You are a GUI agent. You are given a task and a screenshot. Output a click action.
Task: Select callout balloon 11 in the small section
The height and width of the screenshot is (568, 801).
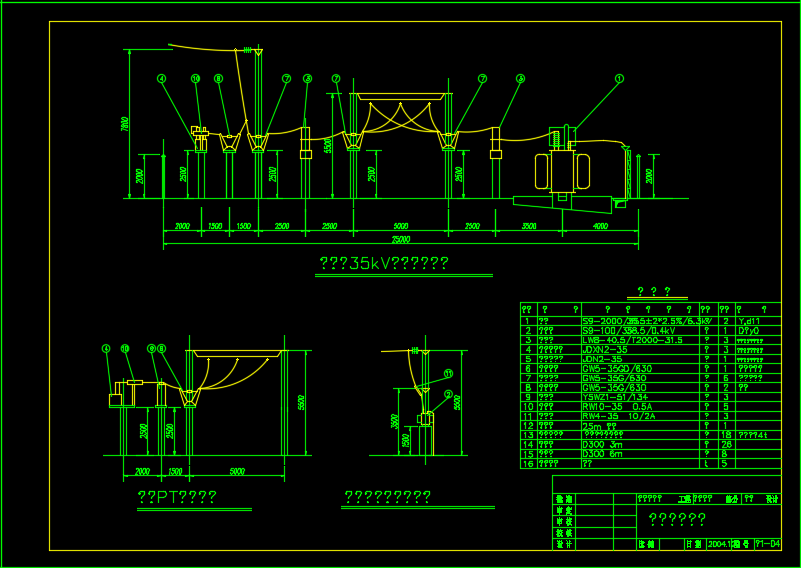[449, 373]
